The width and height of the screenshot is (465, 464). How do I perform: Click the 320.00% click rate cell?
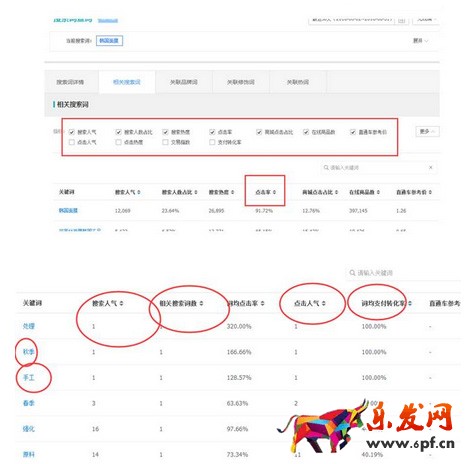[x=239, y=326]
